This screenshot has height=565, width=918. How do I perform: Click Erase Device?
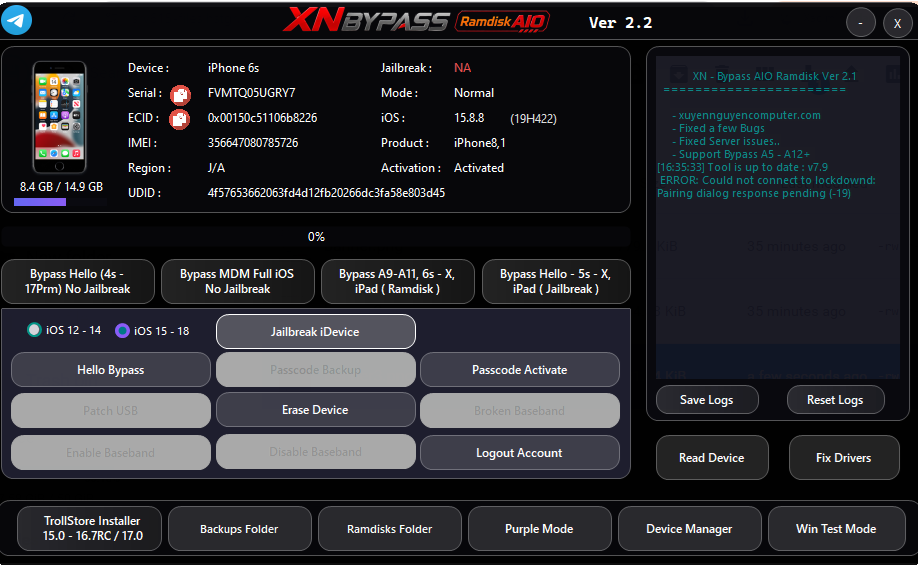click(316, 410)
